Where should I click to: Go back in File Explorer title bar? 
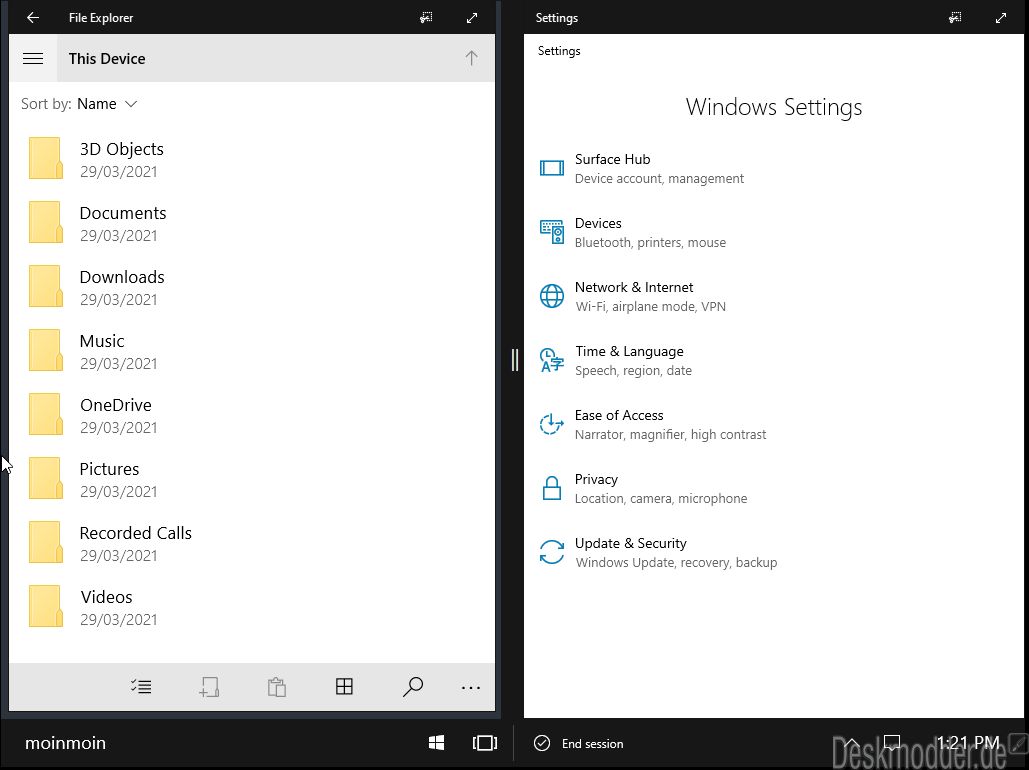pos(33,18)
